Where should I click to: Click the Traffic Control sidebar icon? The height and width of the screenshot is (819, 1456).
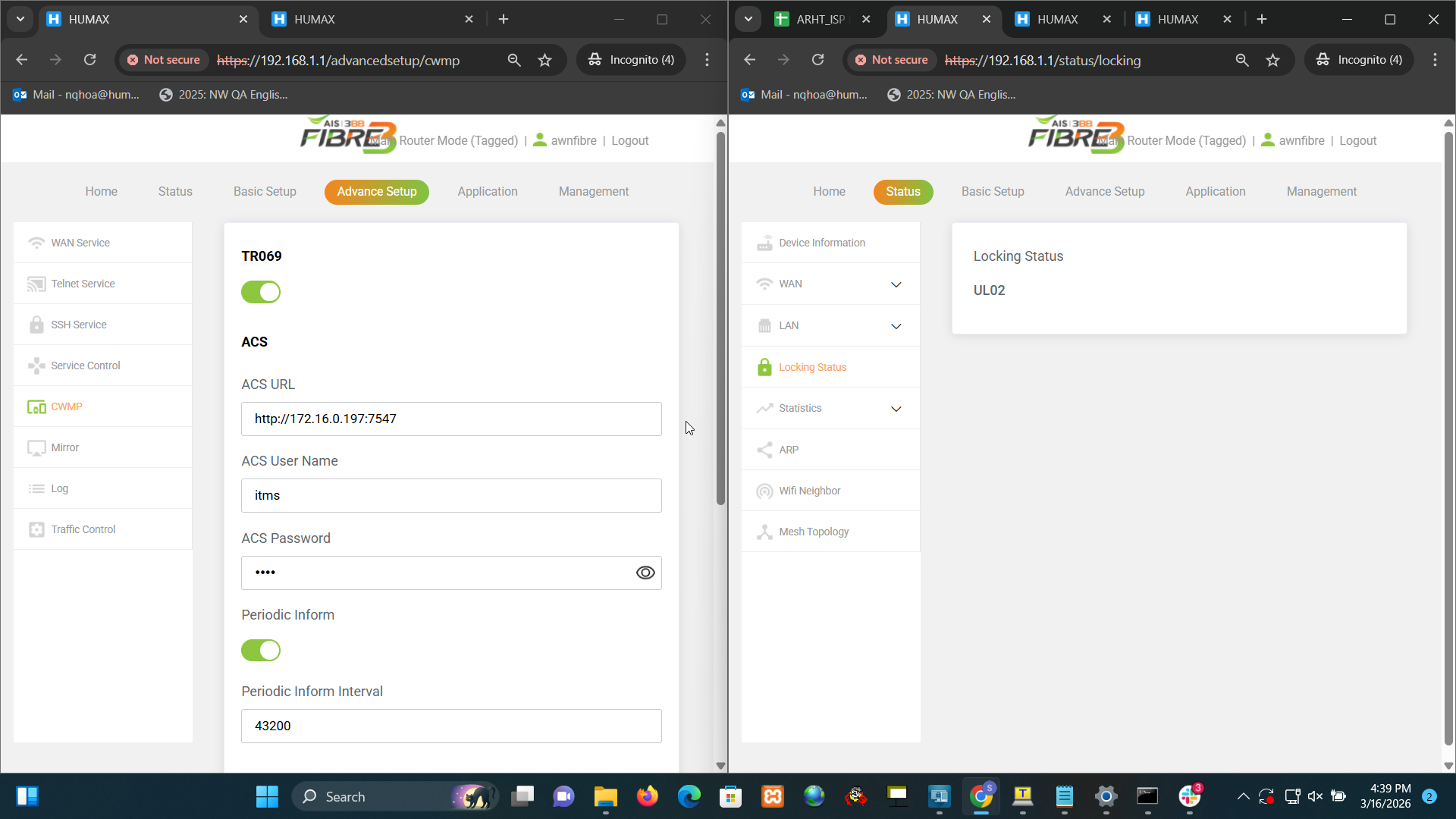[x=36, y=529]
